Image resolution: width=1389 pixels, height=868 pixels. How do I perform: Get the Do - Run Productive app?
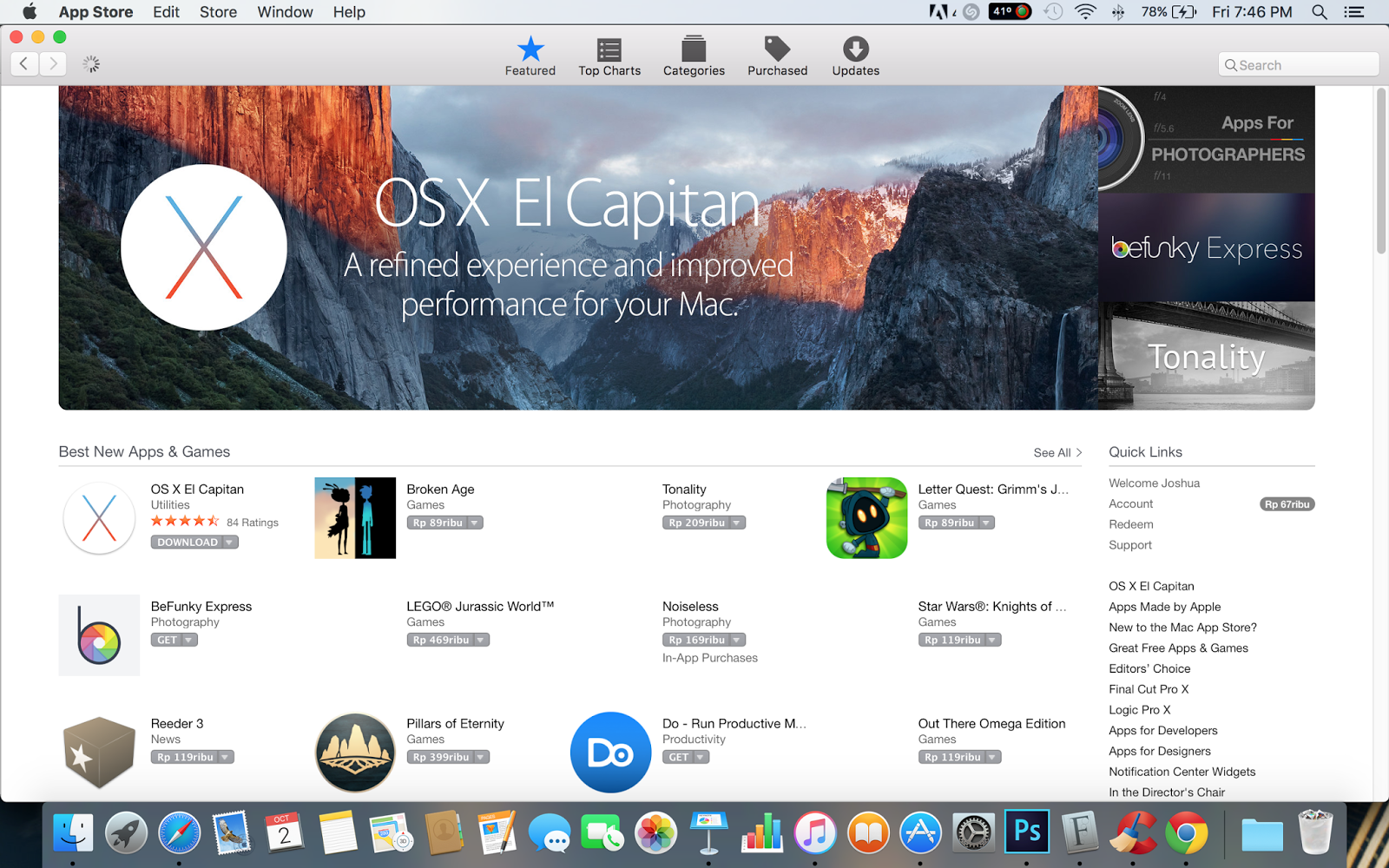[x=679, y=757]
